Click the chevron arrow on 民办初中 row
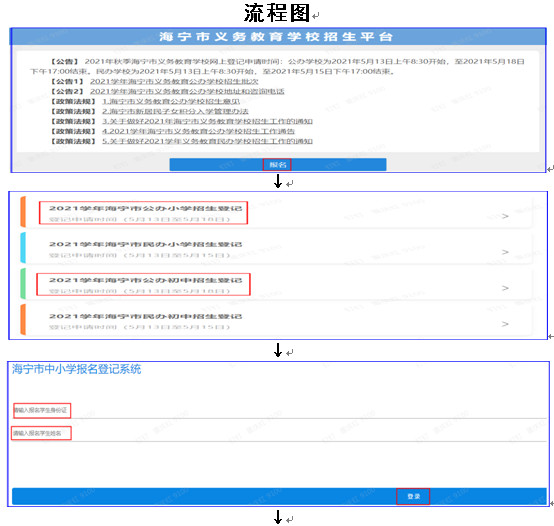 (x=505, y=324)
